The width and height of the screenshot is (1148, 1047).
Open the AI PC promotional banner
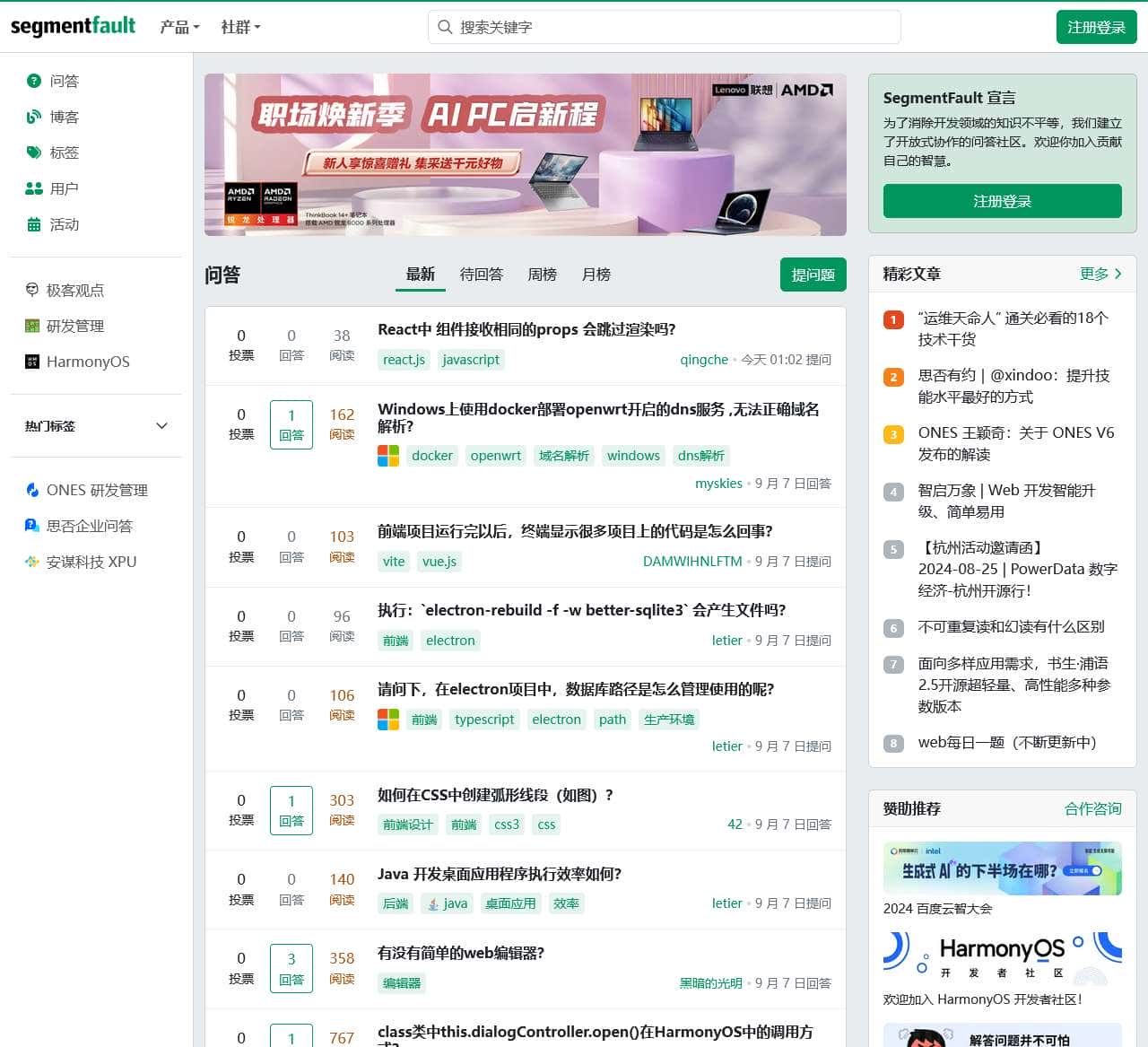(525, 154)
